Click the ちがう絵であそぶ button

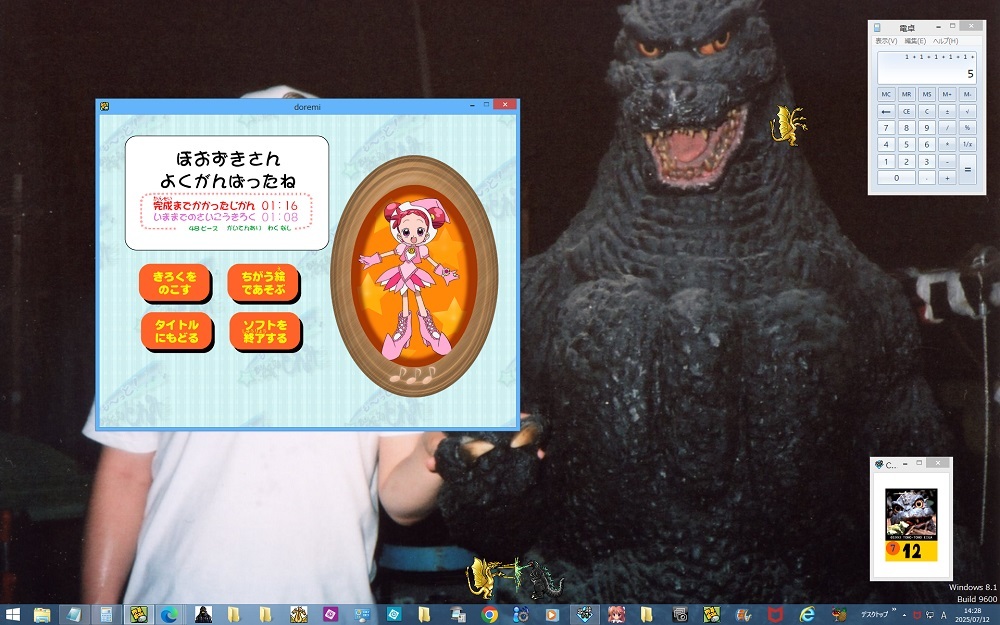(x=263, y=283)
